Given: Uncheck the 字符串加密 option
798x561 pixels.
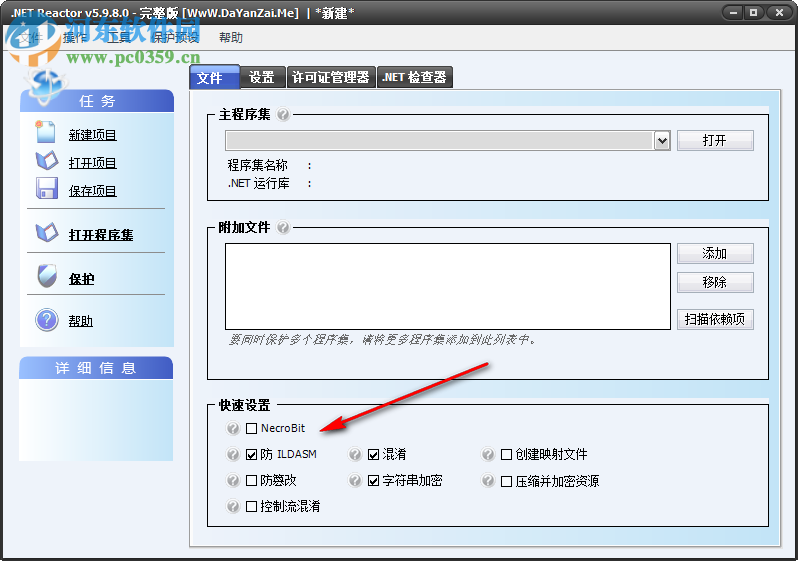Looking at the screenshot, I should click(374, 481).
